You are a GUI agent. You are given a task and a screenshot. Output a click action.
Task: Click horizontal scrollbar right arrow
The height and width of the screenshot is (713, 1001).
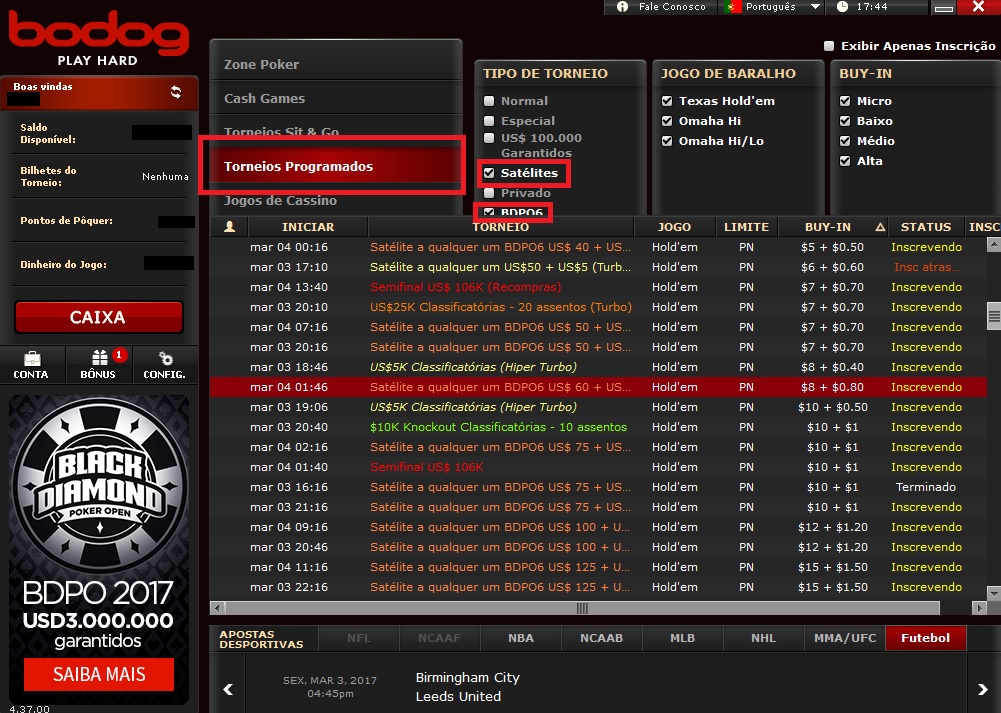[979, 608]
